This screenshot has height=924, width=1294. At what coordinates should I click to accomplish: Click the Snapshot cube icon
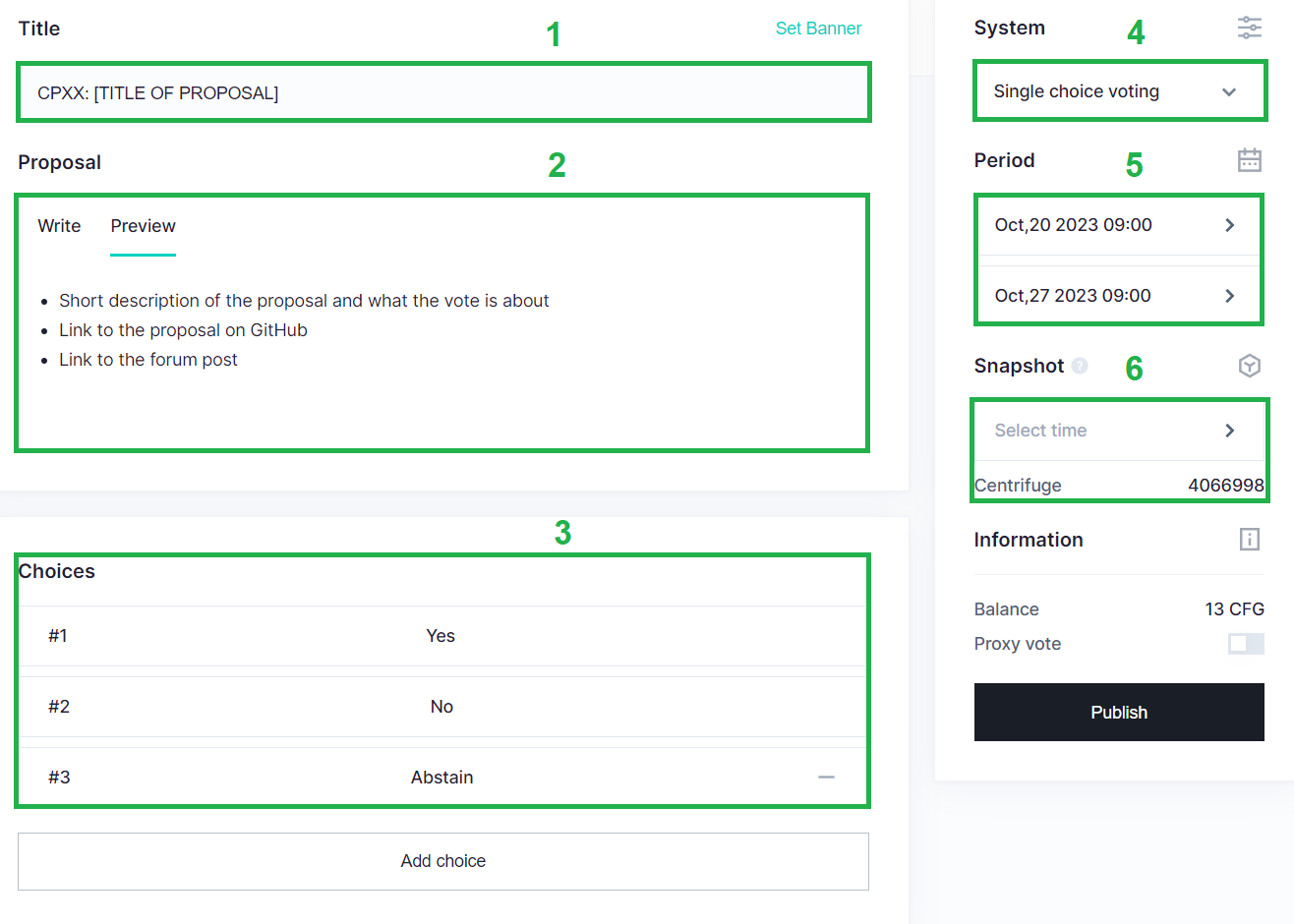(x=1249, y=366)
